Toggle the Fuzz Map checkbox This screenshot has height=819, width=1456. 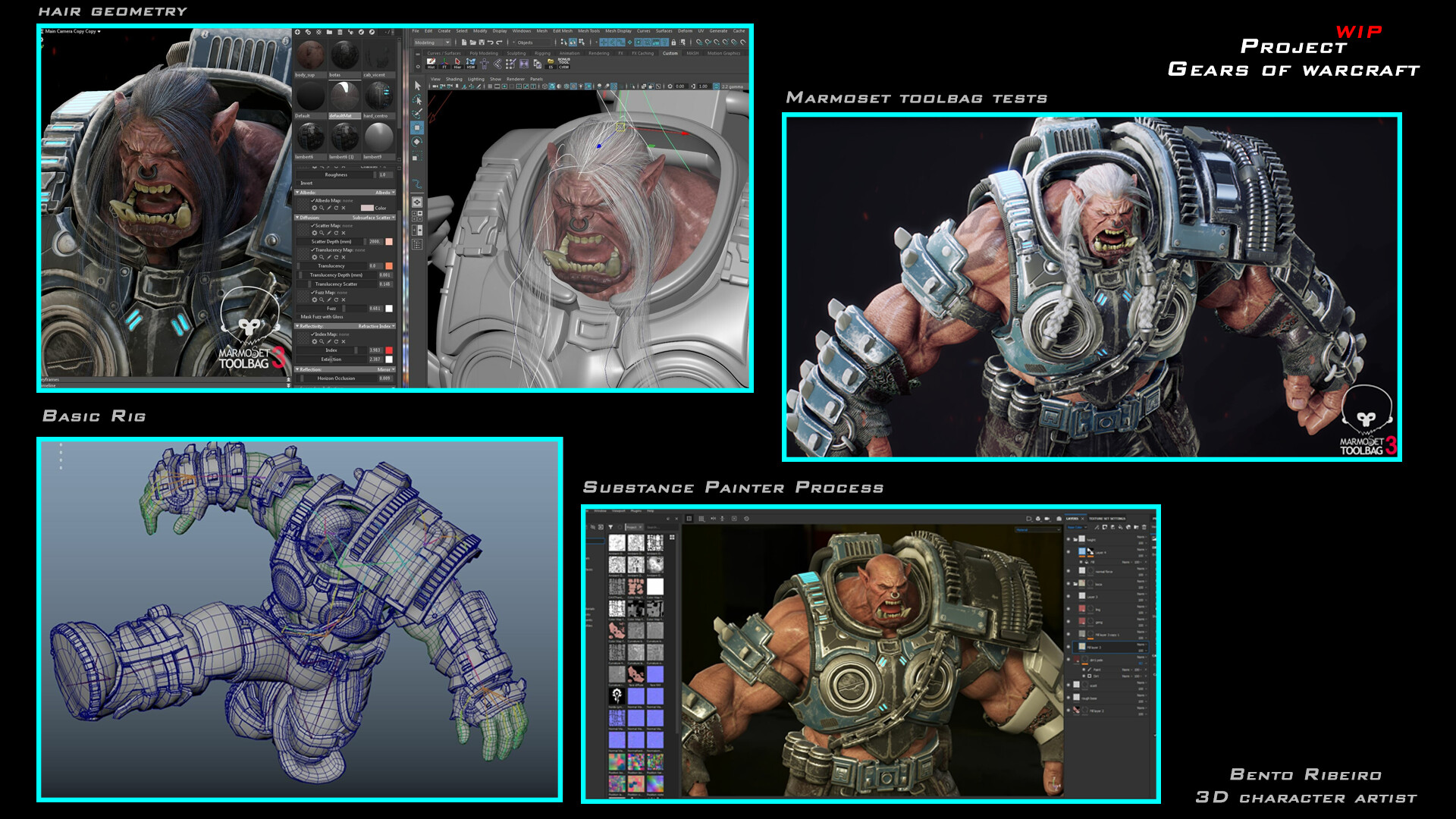coord(312,292)
